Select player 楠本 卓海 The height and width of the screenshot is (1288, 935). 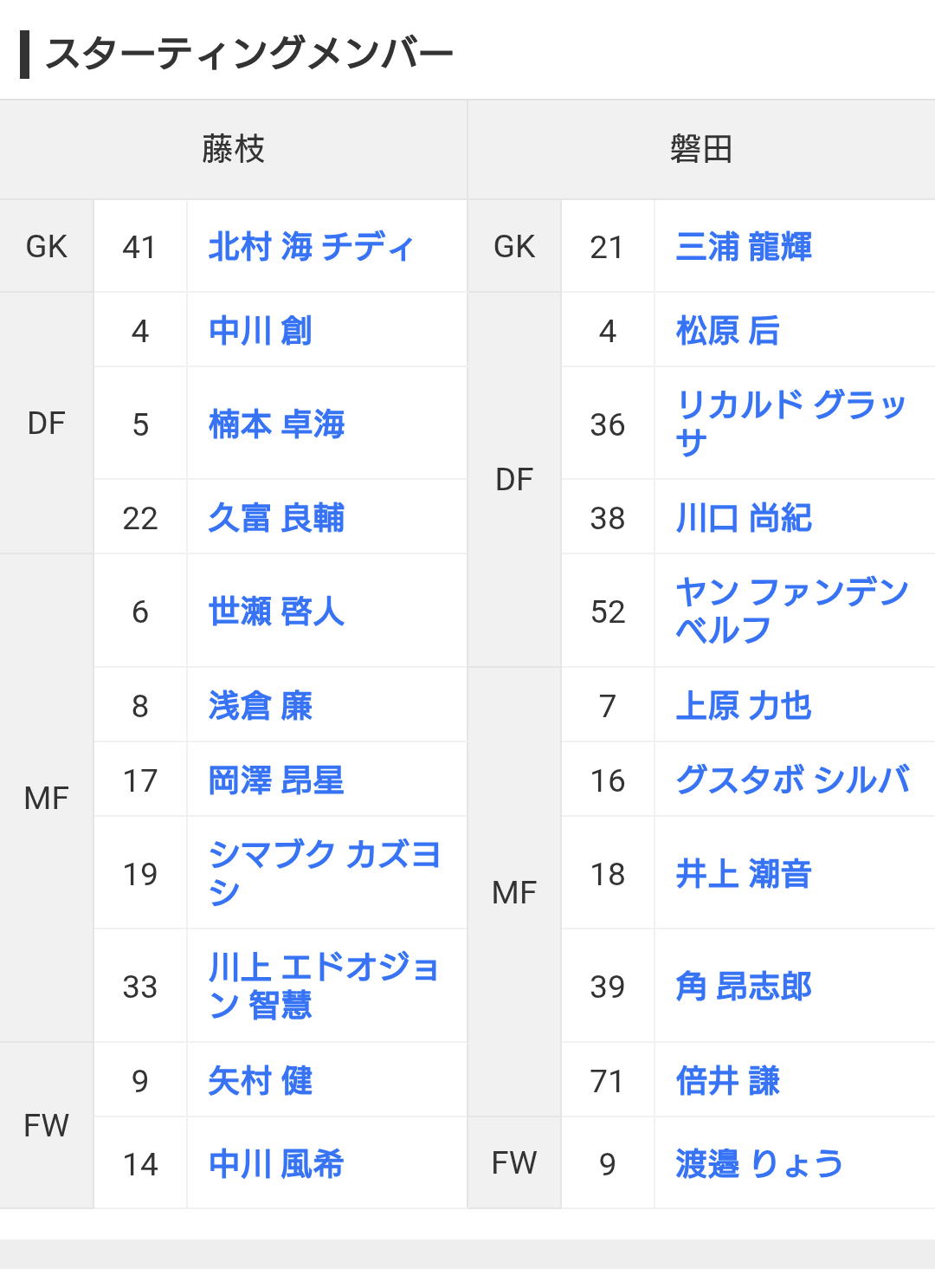277,424
